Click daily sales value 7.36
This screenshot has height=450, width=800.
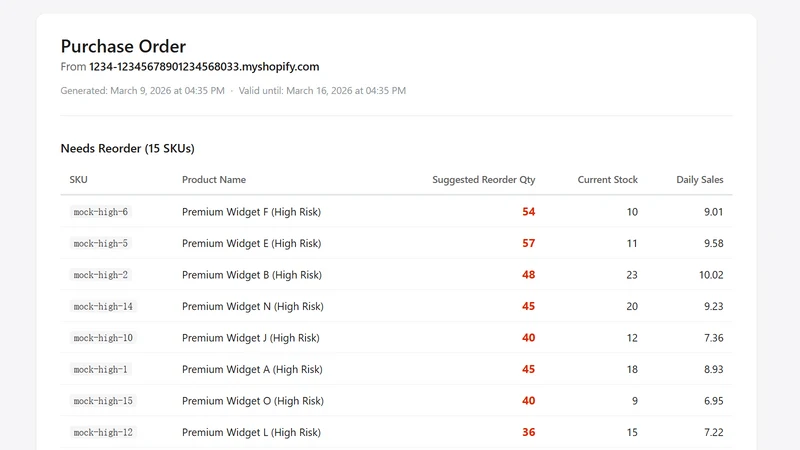coord(714,338)
